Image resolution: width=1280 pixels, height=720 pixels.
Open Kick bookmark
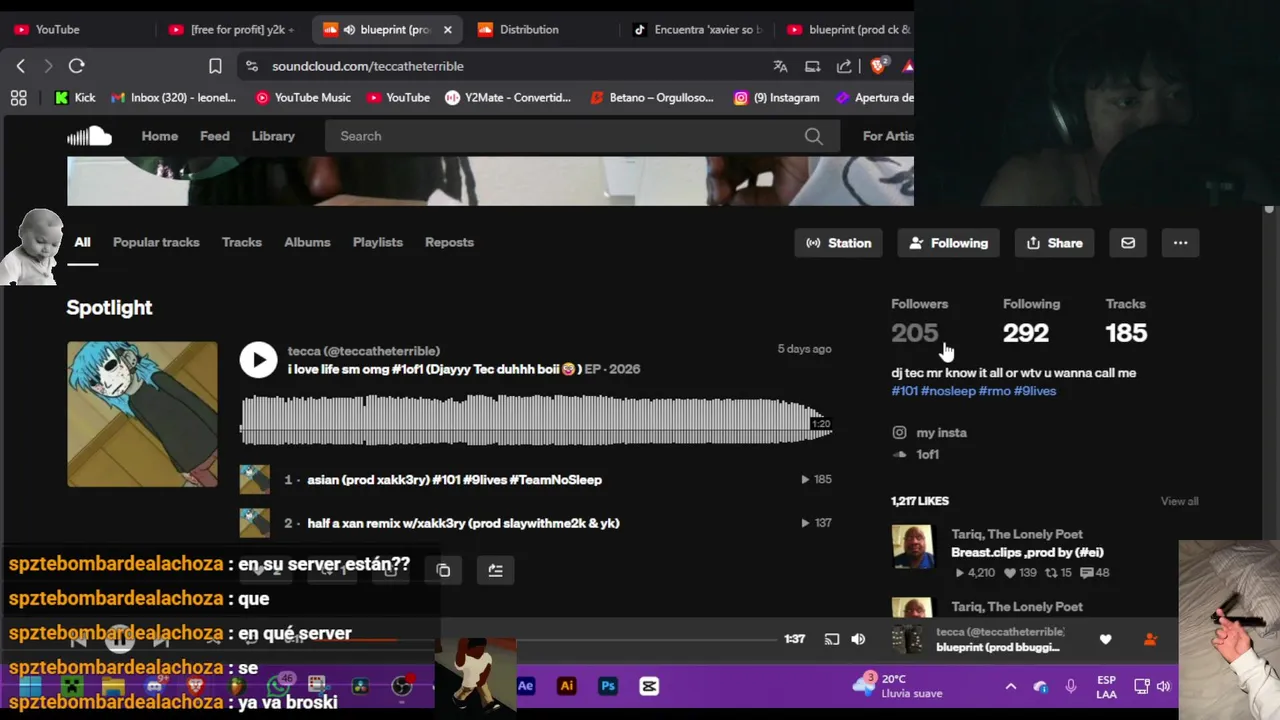(75, 98)
